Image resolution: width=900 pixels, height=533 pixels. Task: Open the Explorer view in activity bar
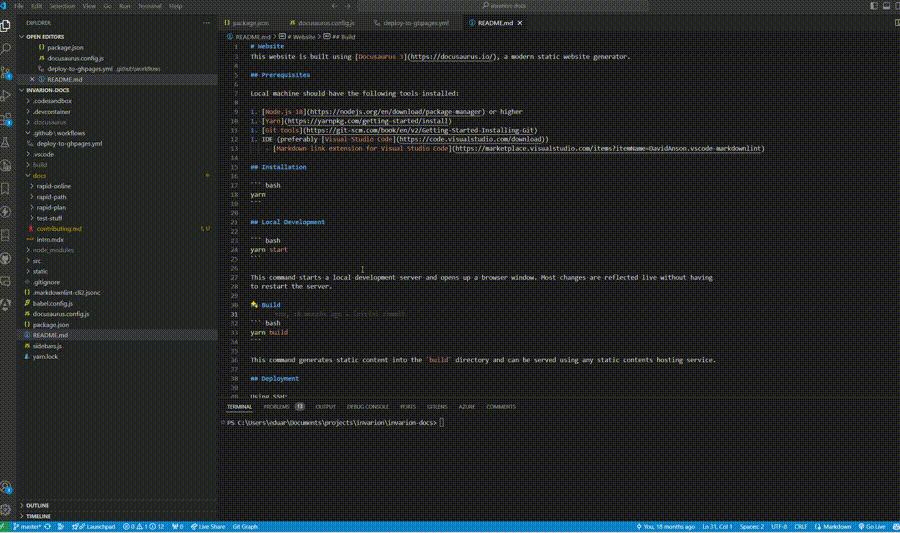pos(6,26)
